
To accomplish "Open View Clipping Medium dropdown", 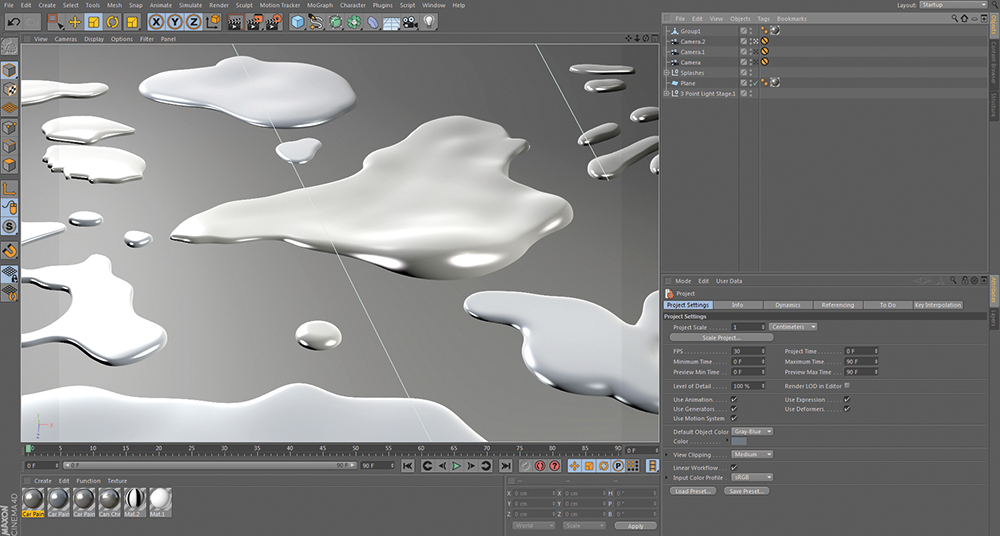I will pos(752,454).
